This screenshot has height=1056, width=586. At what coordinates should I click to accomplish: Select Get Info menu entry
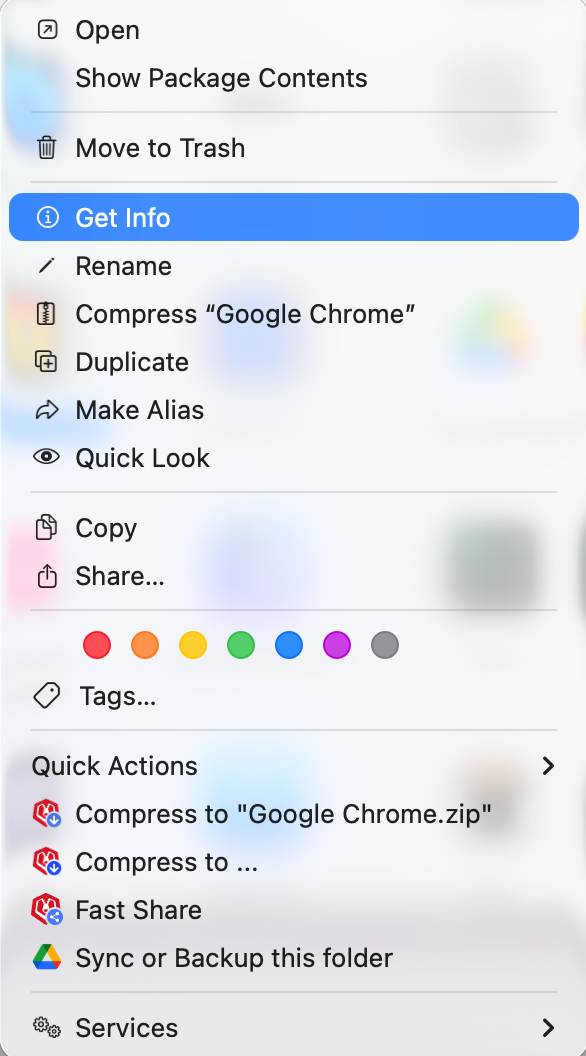click(x=294, y=218)
